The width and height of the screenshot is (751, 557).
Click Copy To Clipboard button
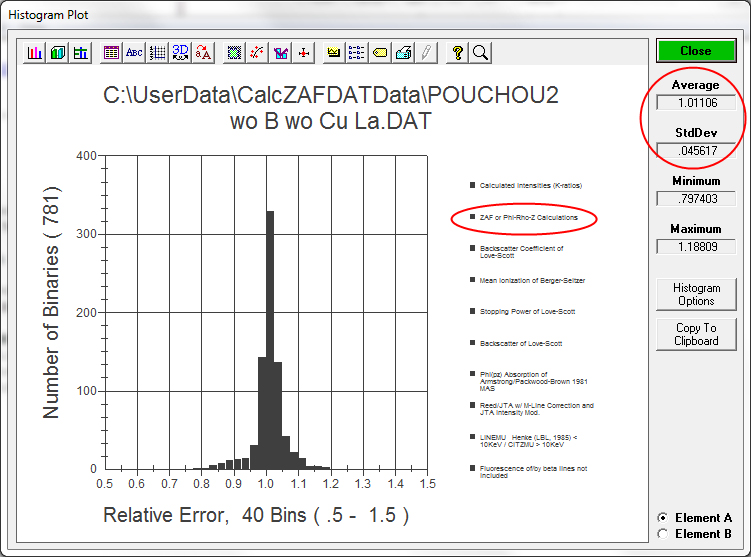click(696, 334)
